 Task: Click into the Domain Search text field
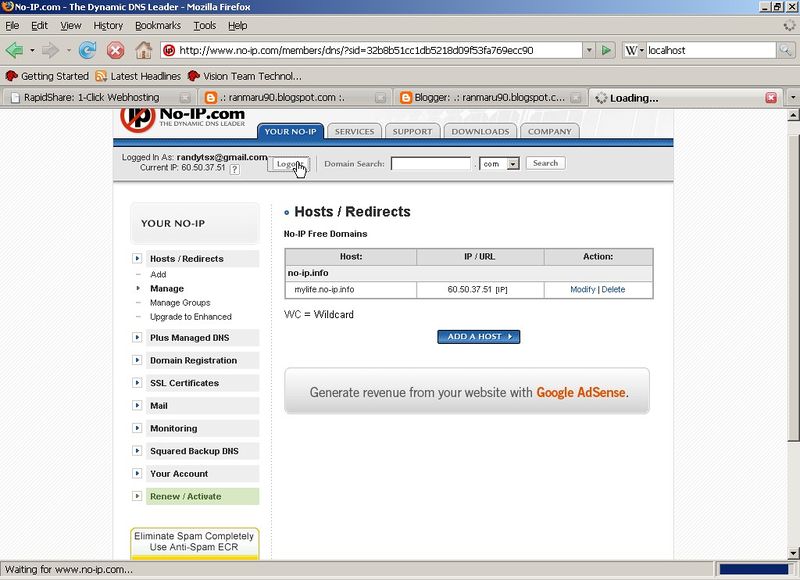point(431,164)
